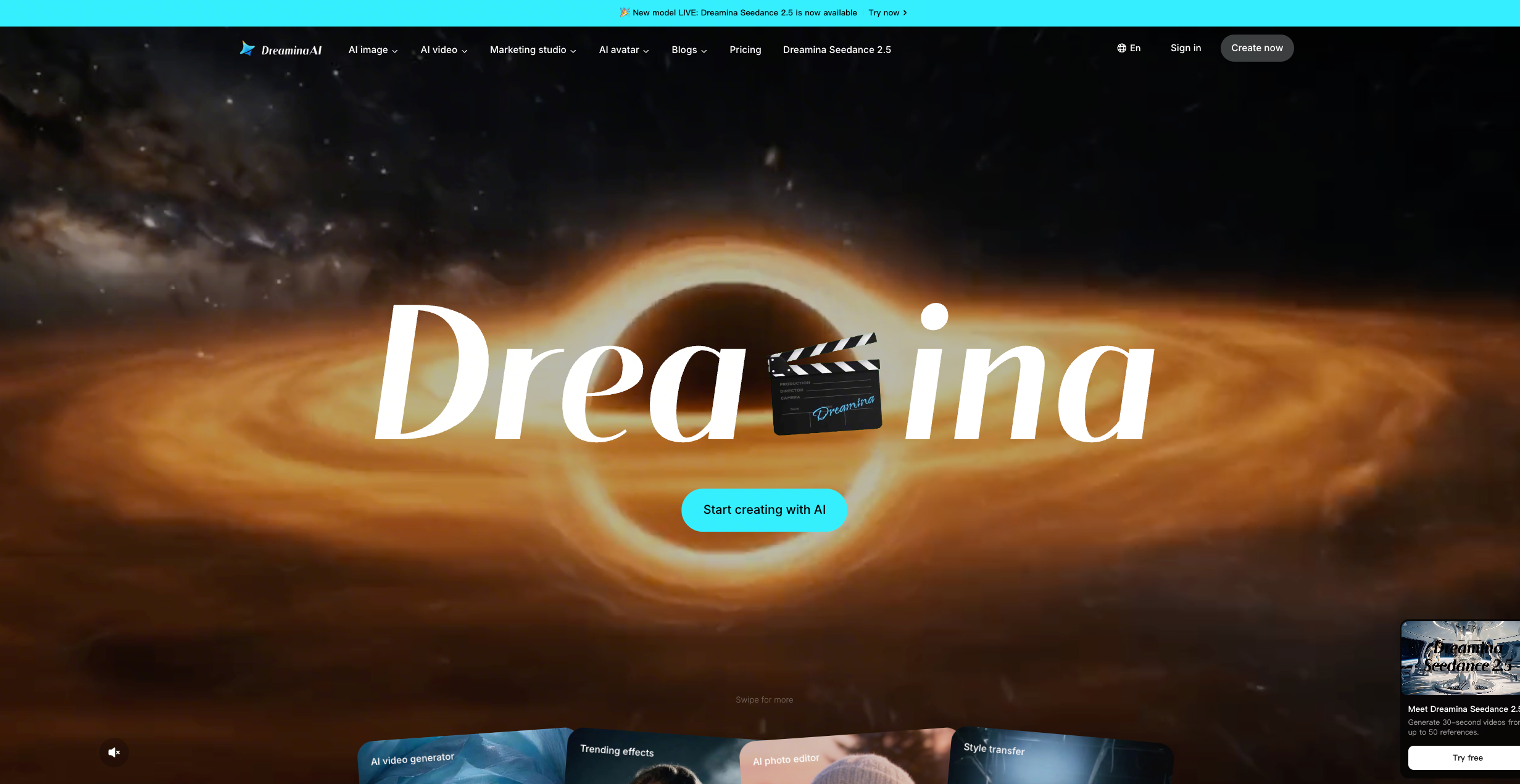This screenshot has height=784, width=1520.
Task: Click the Seedance 2.5 popup preview image
Action: [1460, 658]
